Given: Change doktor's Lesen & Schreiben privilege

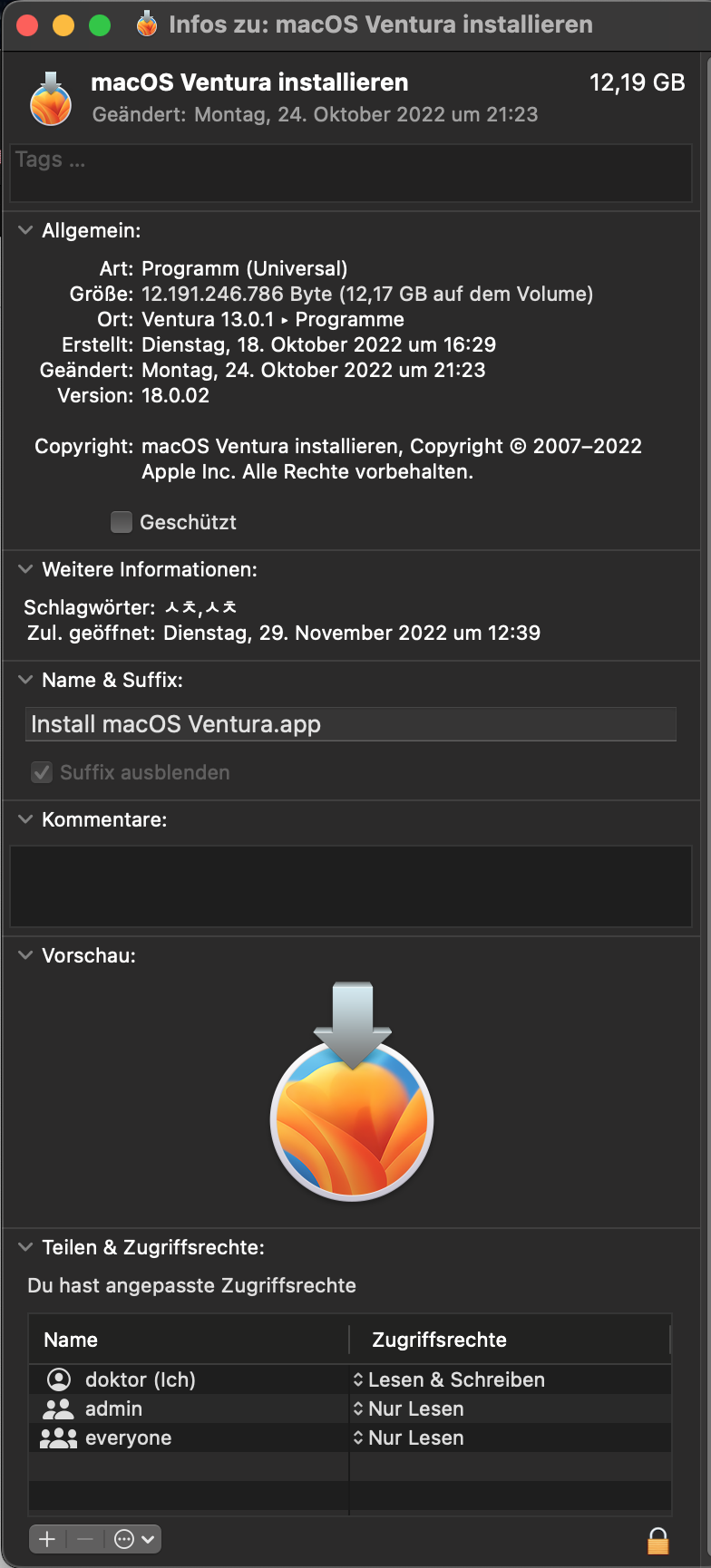Looking at the screenshot, I should tap(450, 1379).
